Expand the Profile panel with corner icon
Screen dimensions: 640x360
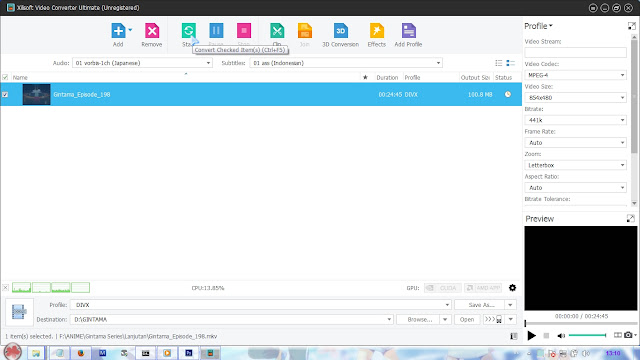(x=631, y=26)
